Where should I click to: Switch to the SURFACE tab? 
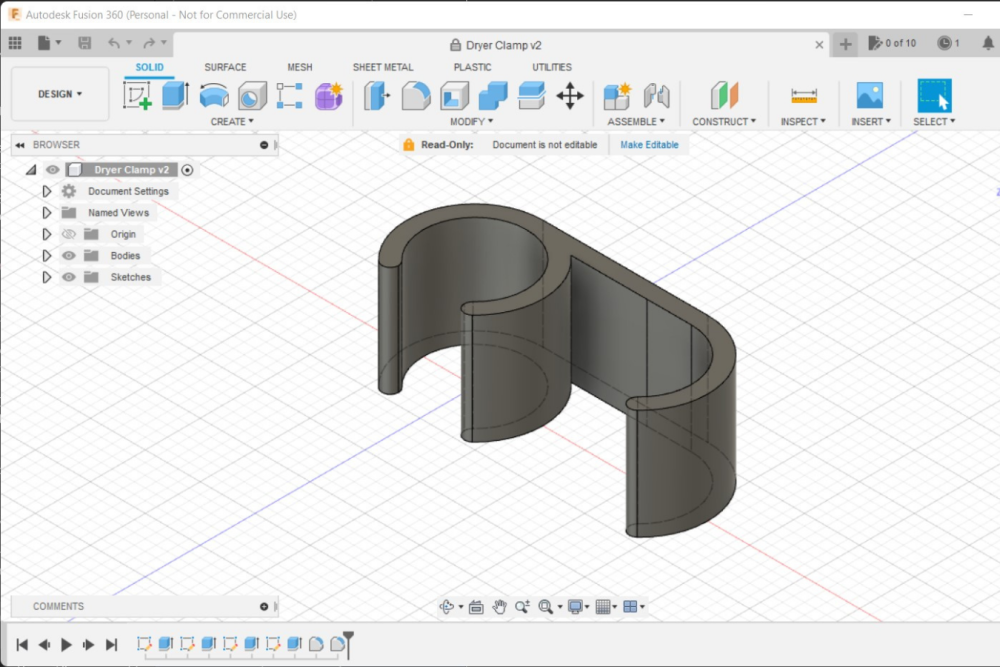pos(225,67)
